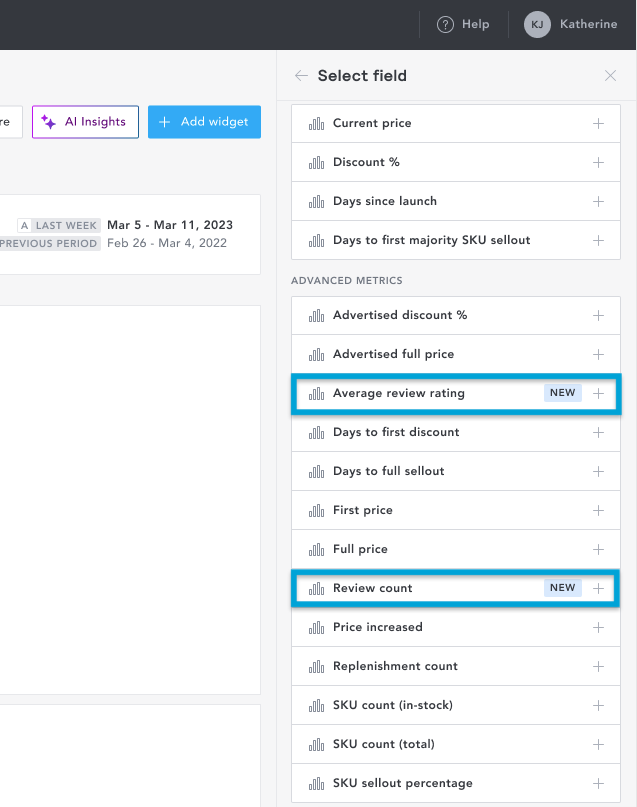
Task: Add the Advertised discount % field
Action: pos(598,315)
